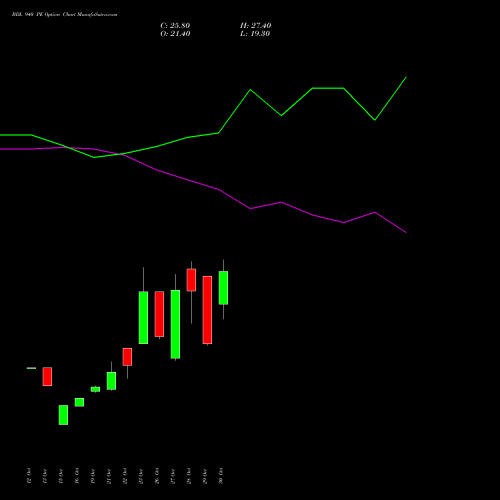Click the '16 Oct' date axis label
The height and width of the screenshot is (500, 500).
(77, 476)
